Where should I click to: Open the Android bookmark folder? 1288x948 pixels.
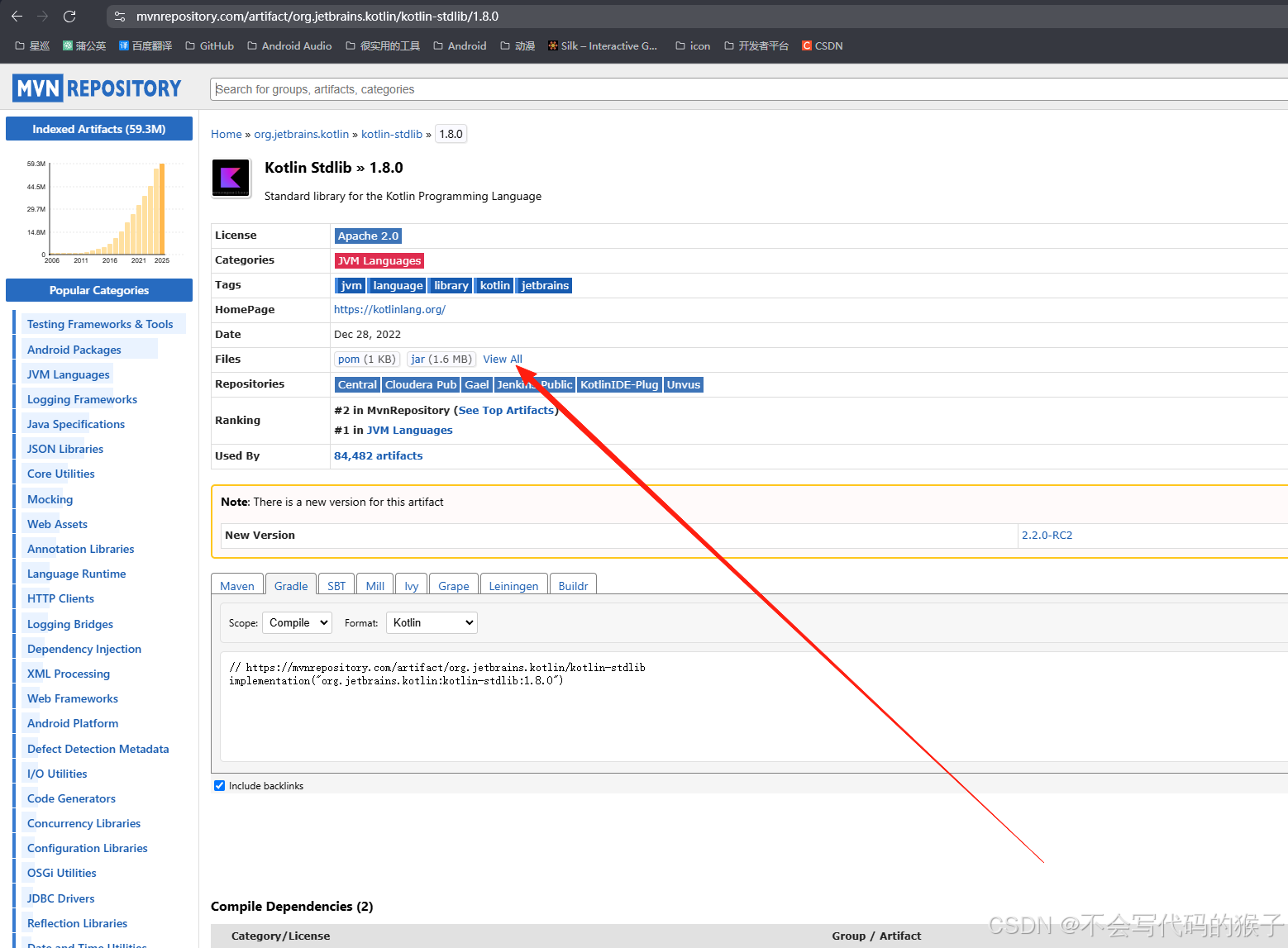coord(460,45)
